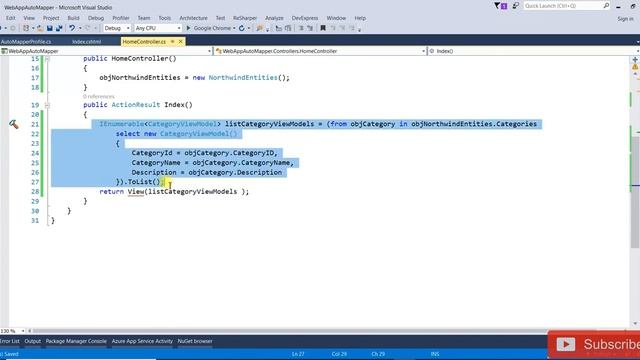Viewport: 640px width, 360px height.
Task: Open the Edit menu
Action: pos(11,18)
